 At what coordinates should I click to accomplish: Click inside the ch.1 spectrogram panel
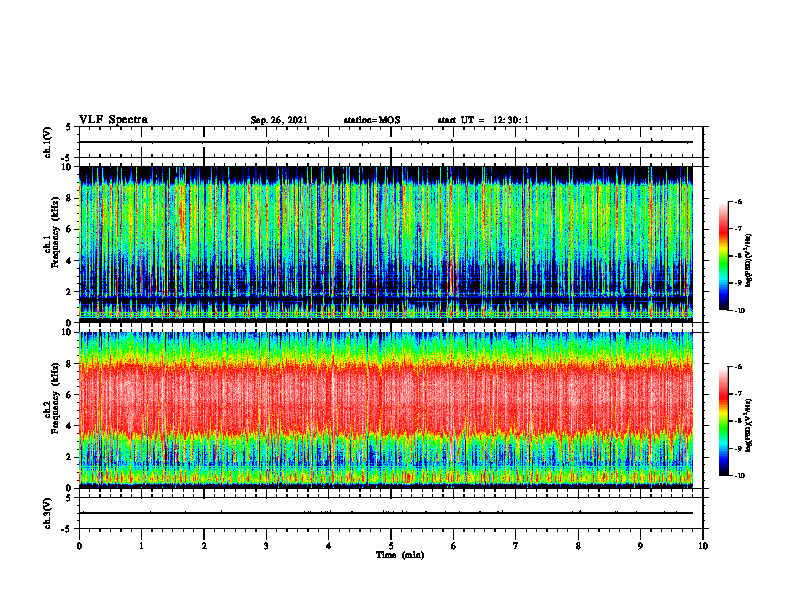pos(386,244)
